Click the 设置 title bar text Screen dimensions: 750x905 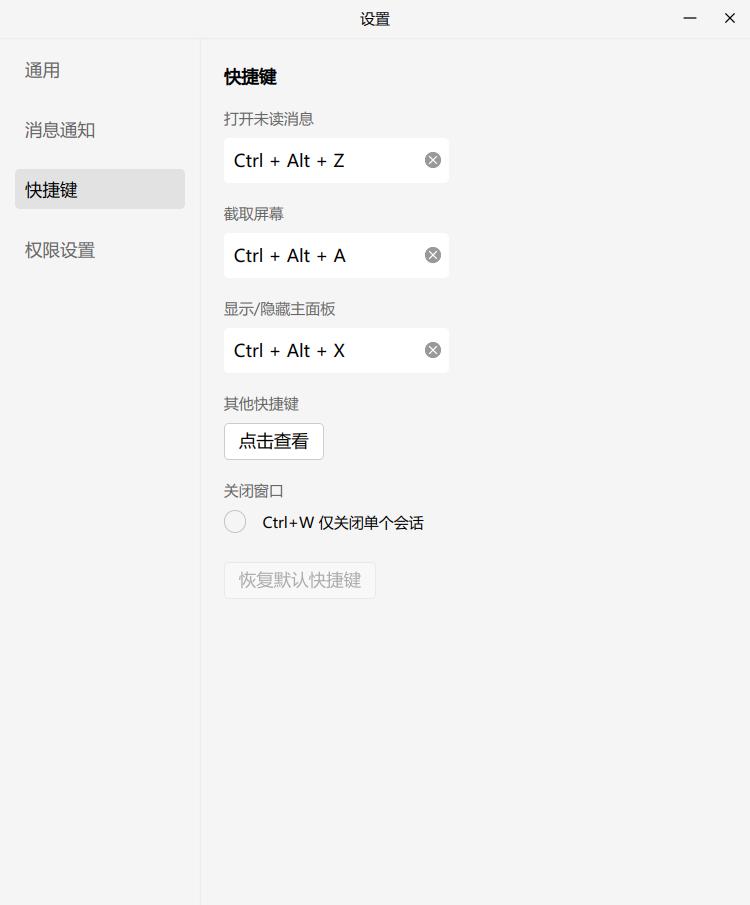click(x=374, y=18)
